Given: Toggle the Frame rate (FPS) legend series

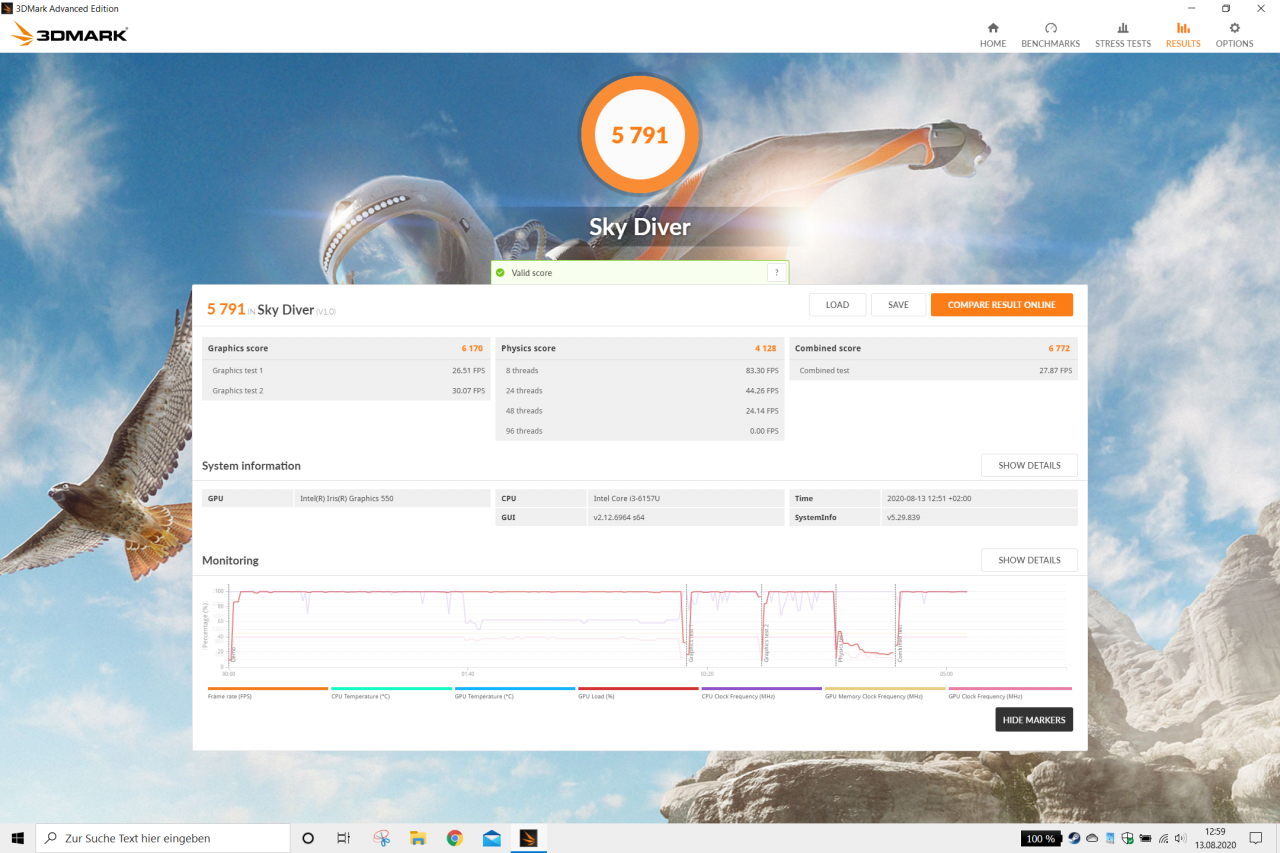Looking at the screenshot, I should 268,693.
